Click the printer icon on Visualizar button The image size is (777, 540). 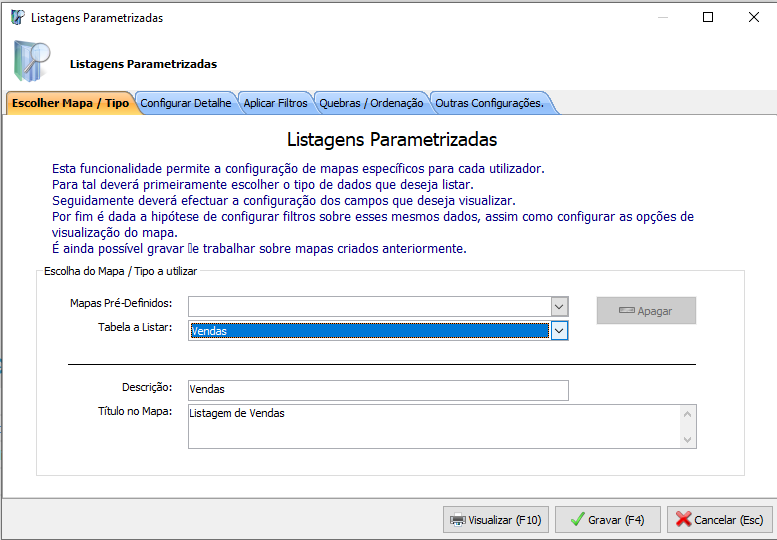coord(458,520)
